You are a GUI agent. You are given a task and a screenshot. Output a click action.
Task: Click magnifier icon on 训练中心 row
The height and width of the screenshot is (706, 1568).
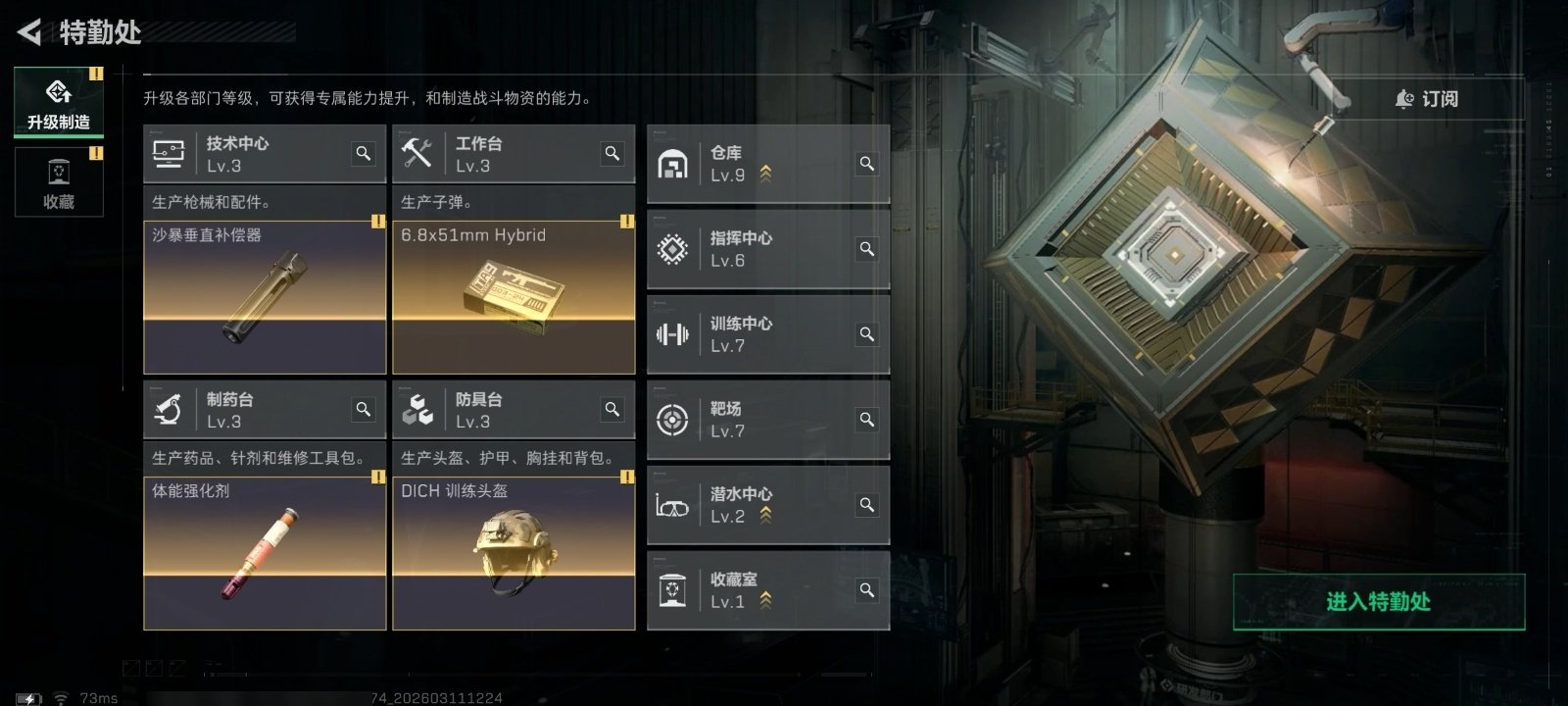point(867,334)
